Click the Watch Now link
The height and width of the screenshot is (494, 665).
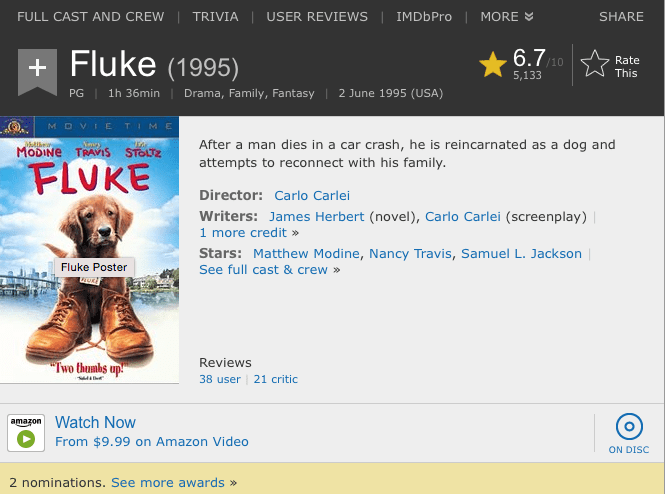point(95,422)
